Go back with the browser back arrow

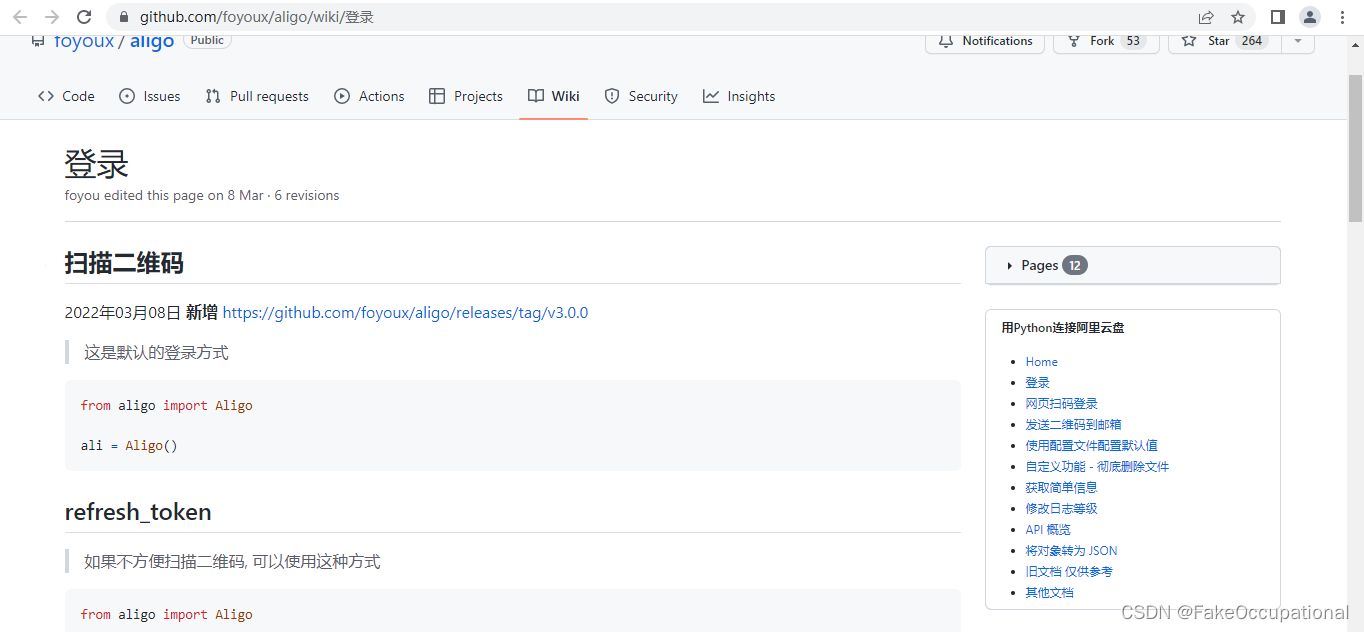pos(20,17)
